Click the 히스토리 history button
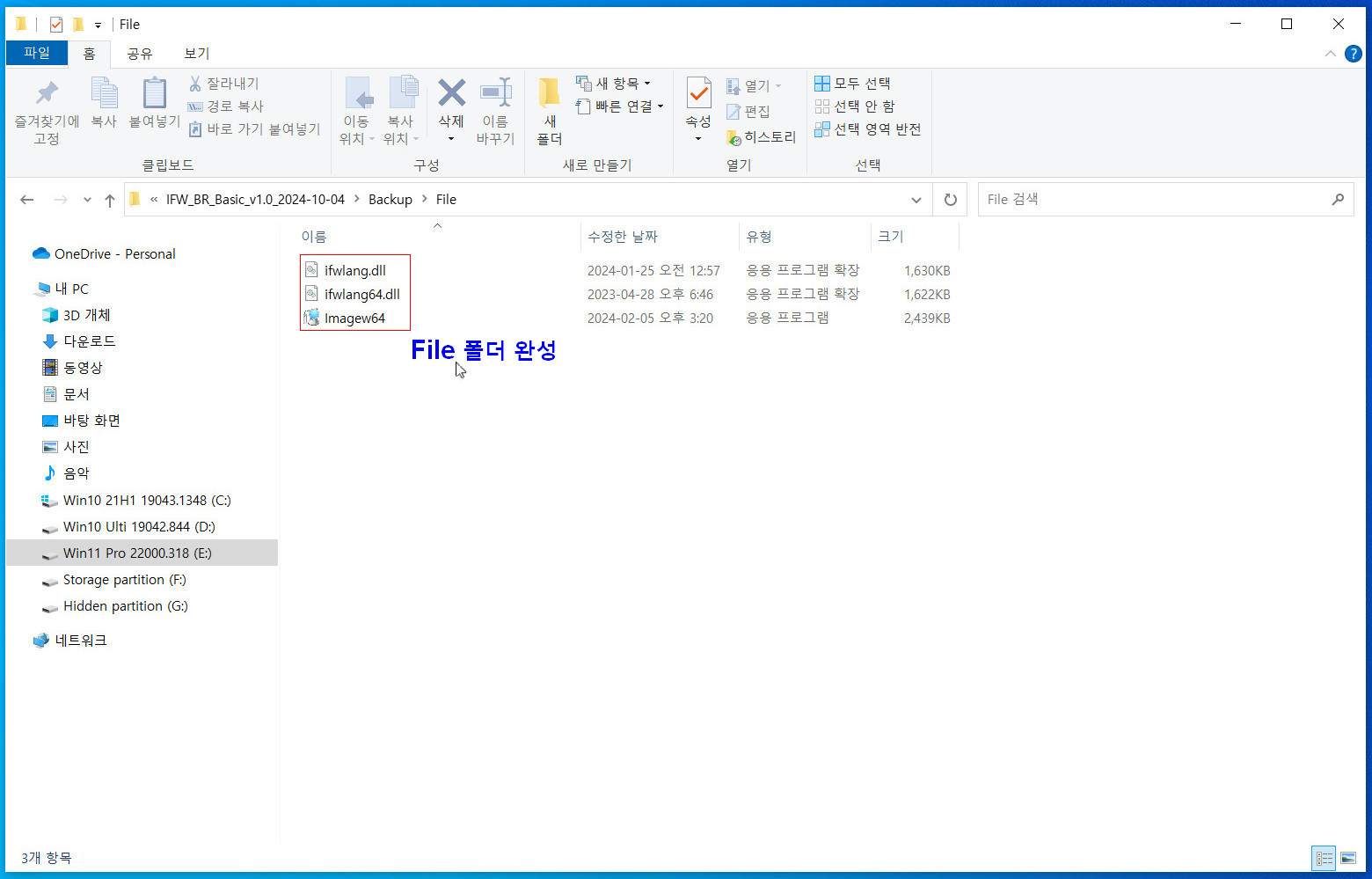1372x879 pixels. pos(761,137)
